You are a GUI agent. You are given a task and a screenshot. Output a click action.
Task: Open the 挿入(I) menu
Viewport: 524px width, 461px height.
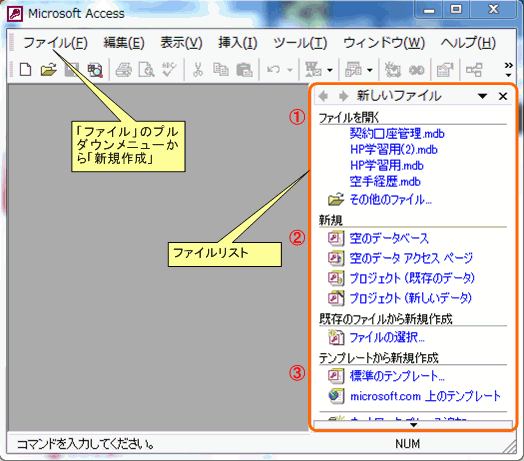[238, 43]
